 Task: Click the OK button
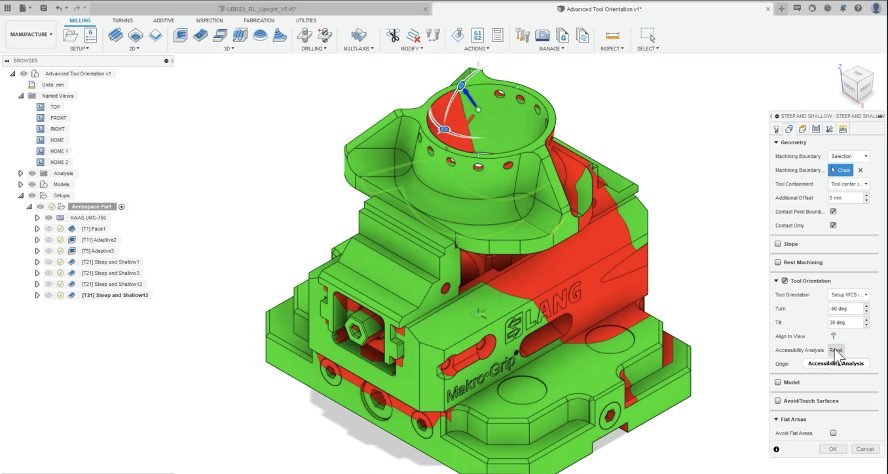833,449
